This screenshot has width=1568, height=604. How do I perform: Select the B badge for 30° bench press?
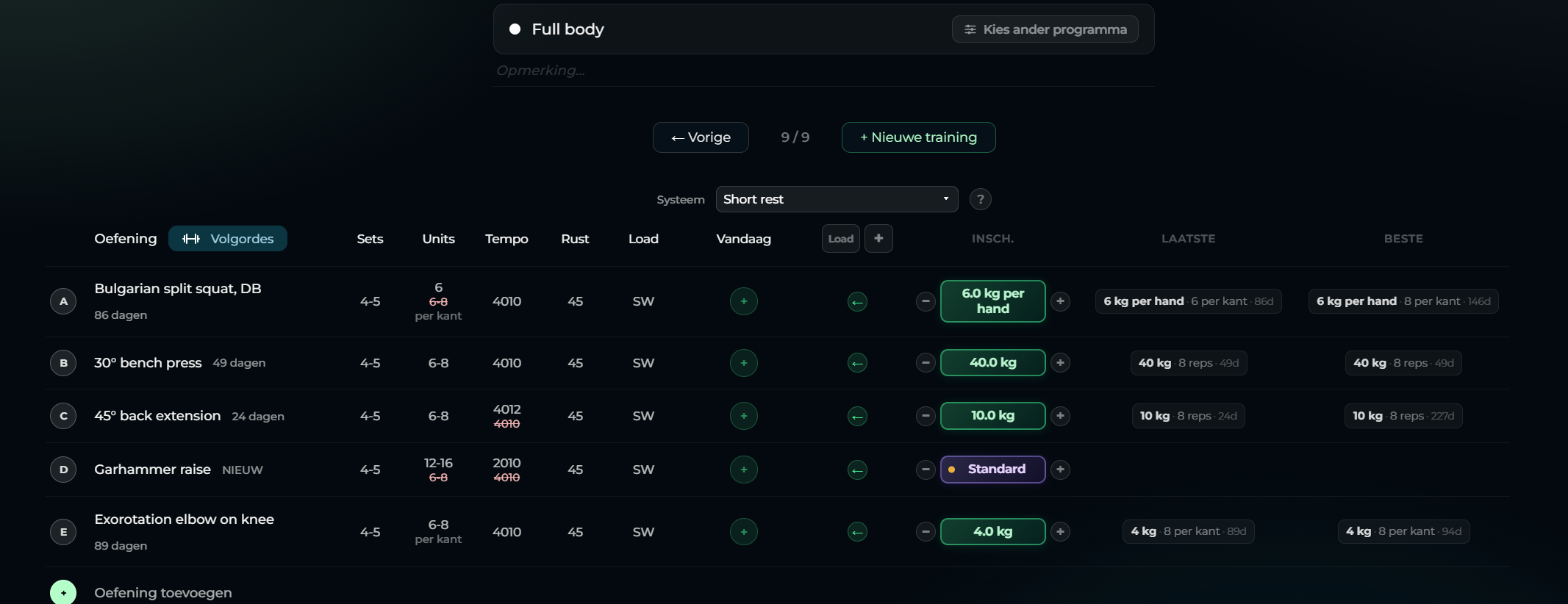(63, 363)
